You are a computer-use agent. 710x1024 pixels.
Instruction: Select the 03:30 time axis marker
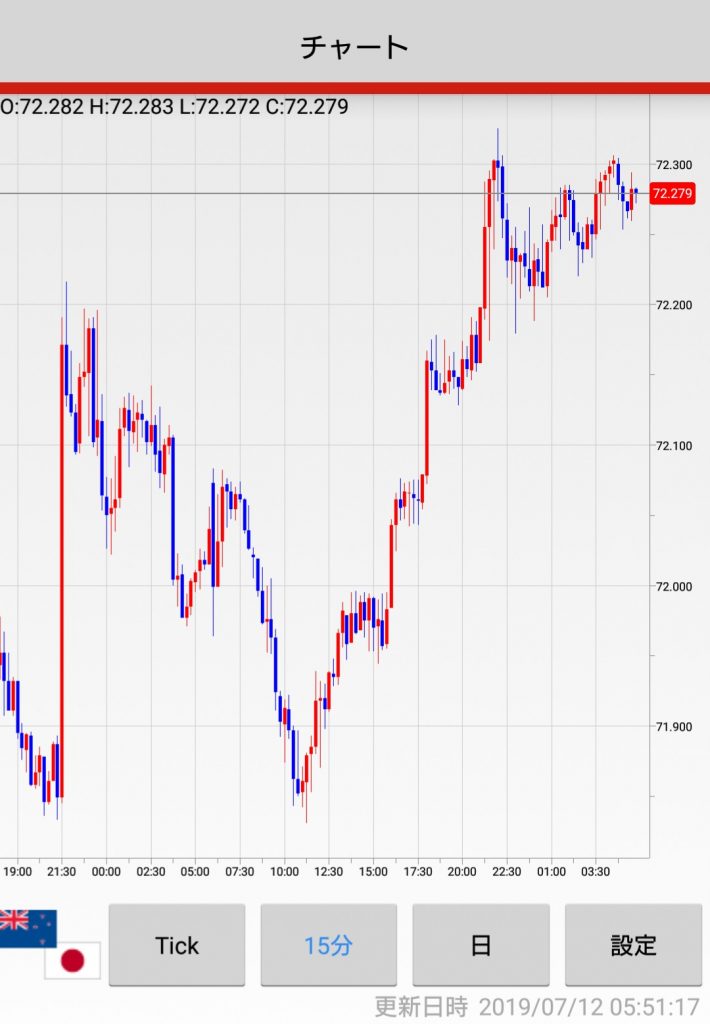[x=596, y=872]
